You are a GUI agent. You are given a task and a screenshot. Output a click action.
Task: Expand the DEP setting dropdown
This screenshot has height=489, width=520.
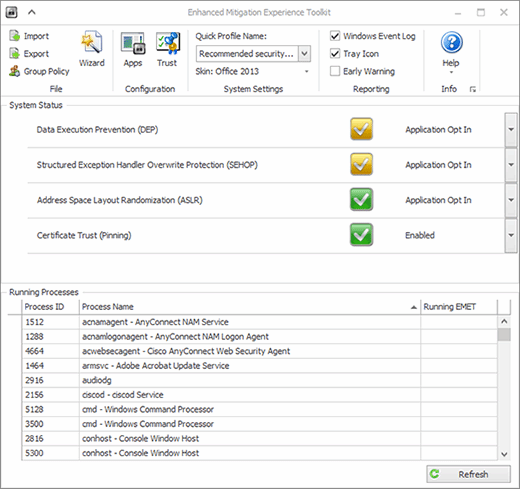511,129
